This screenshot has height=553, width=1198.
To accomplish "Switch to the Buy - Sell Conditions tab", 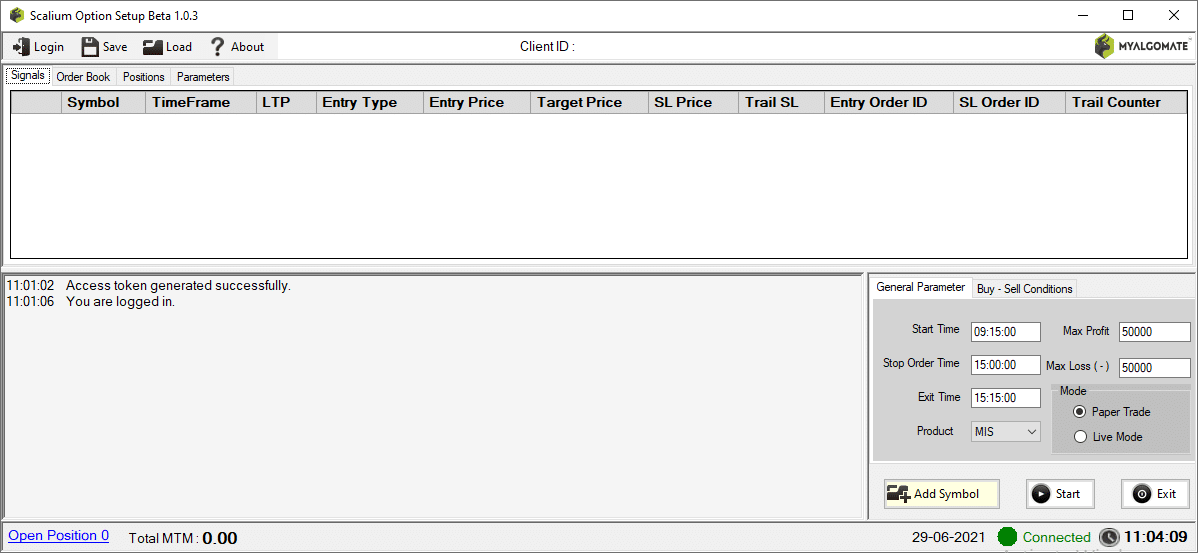I will [1025, 289].
